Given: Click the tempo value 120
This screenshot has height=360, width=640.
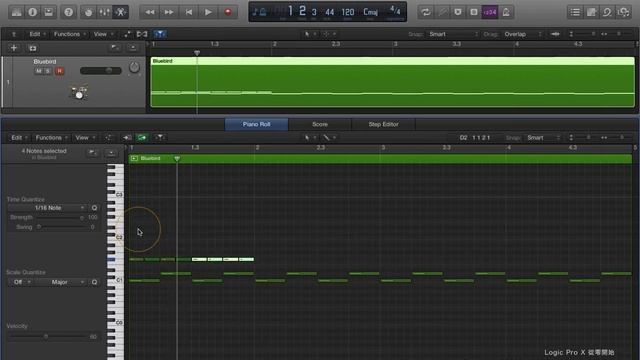Looking at the screenshot, I should coord(348,12).
